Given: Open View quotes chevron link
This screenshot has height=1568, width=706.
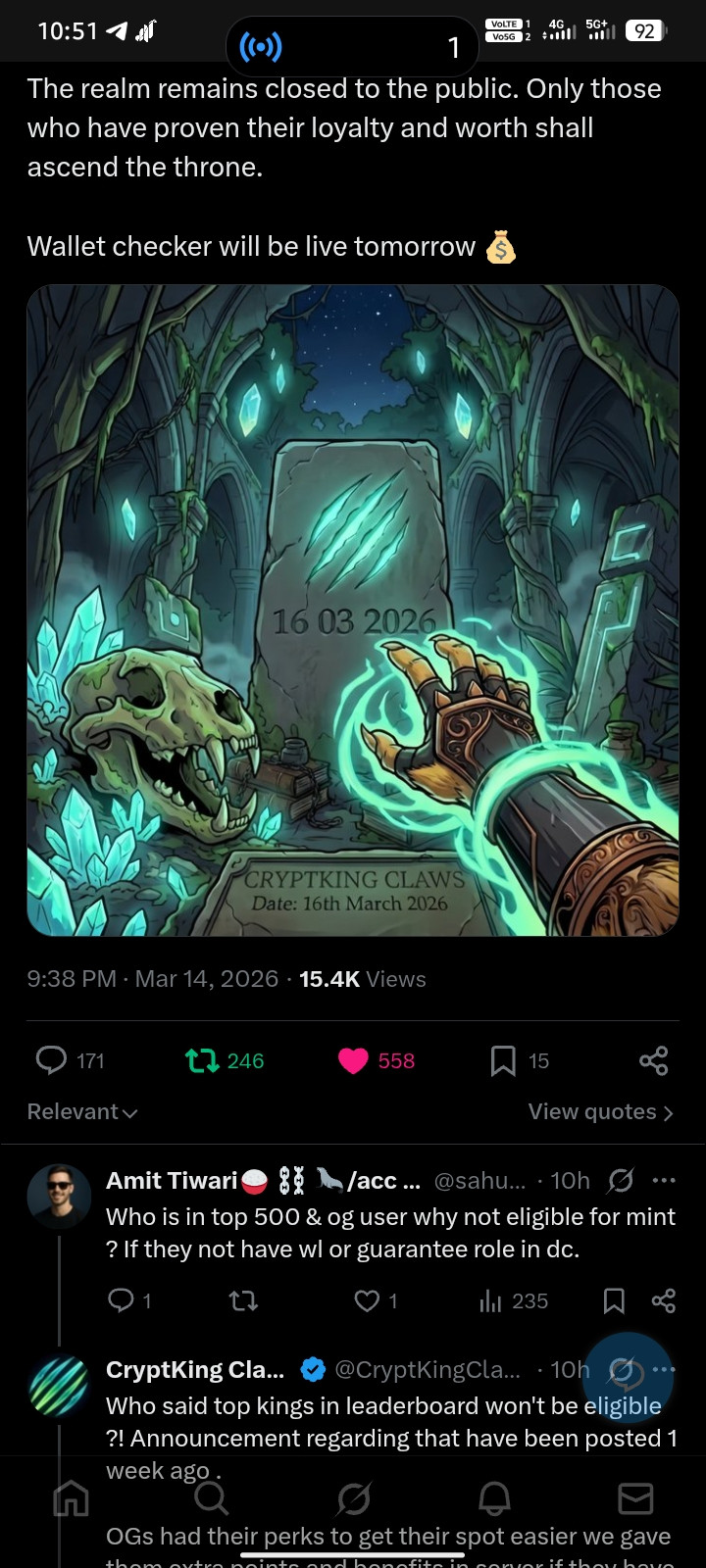Looking at the screenshot, I should point(600,1111).
